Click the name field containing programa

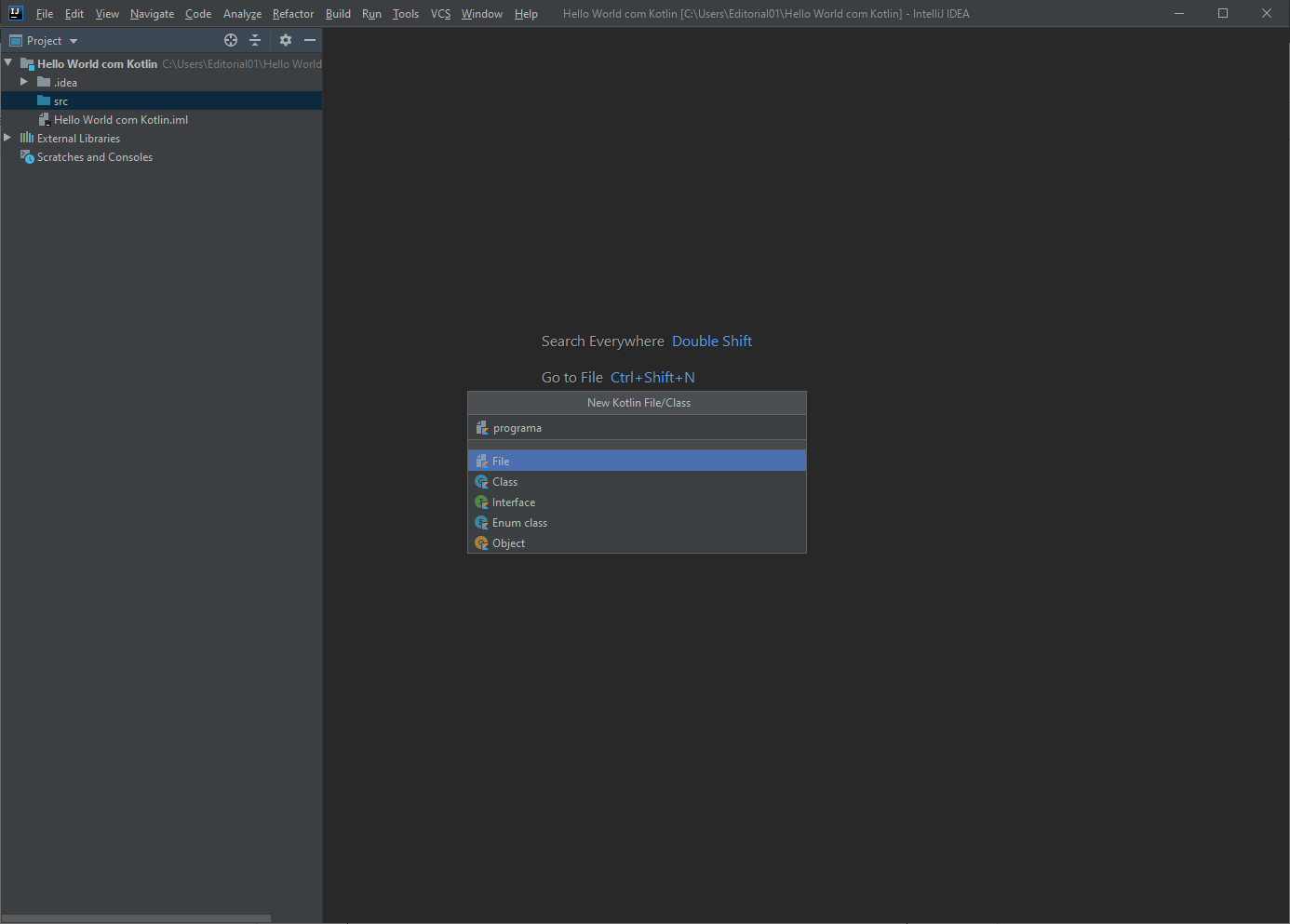(x=642, y=428)
